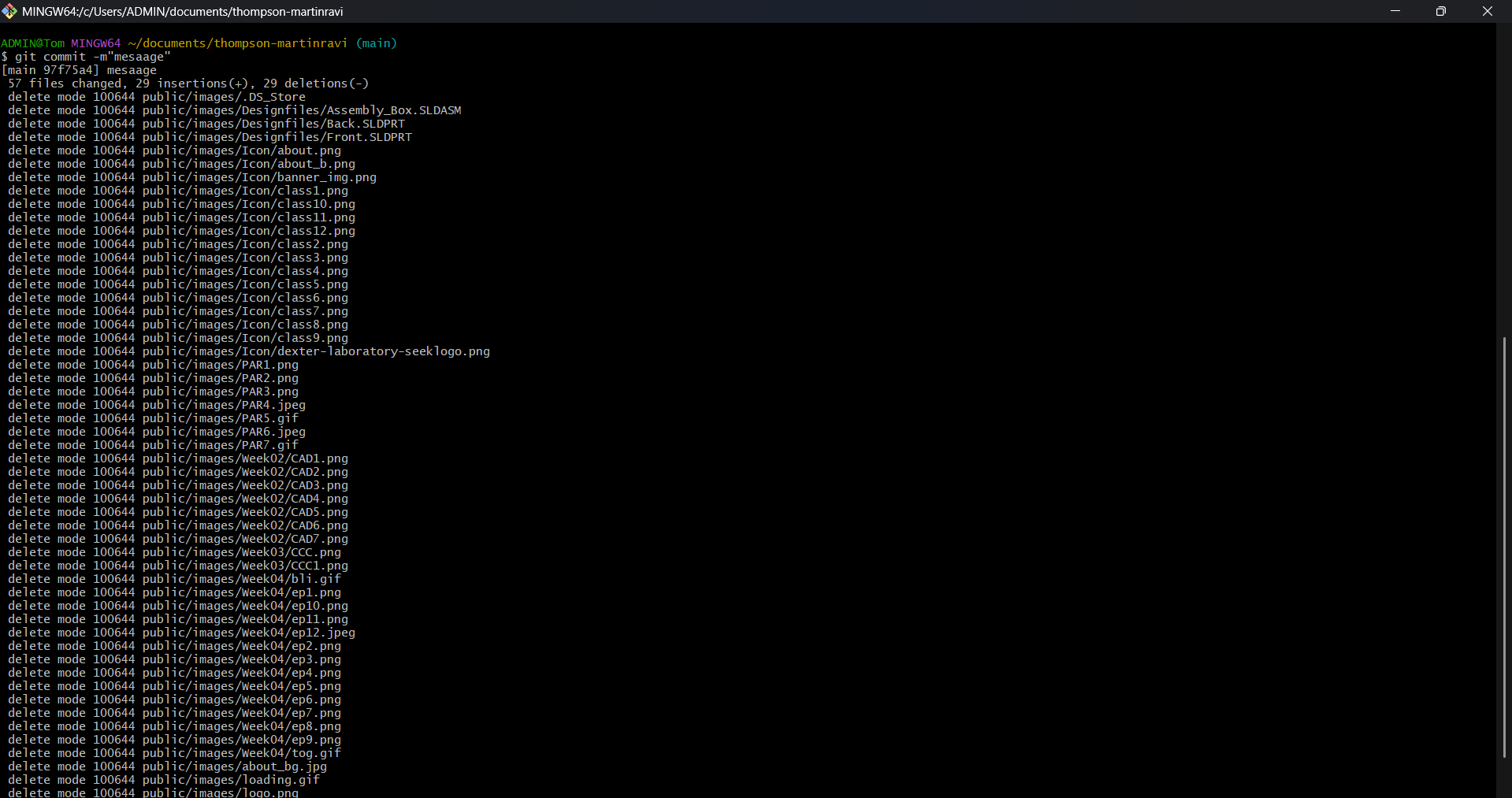Click the Designfiles/Back.SLDPRT line
1512x798 pixels.
(x=206, y=124)
